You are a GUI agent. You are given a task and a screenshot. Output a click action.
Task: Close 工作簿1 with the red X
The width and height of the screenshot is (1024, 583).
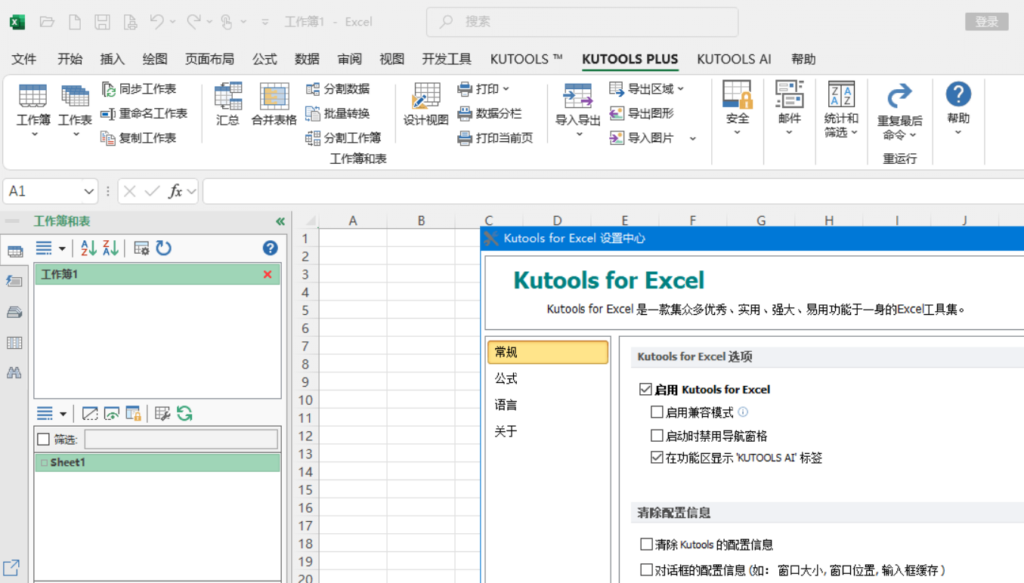267,274
